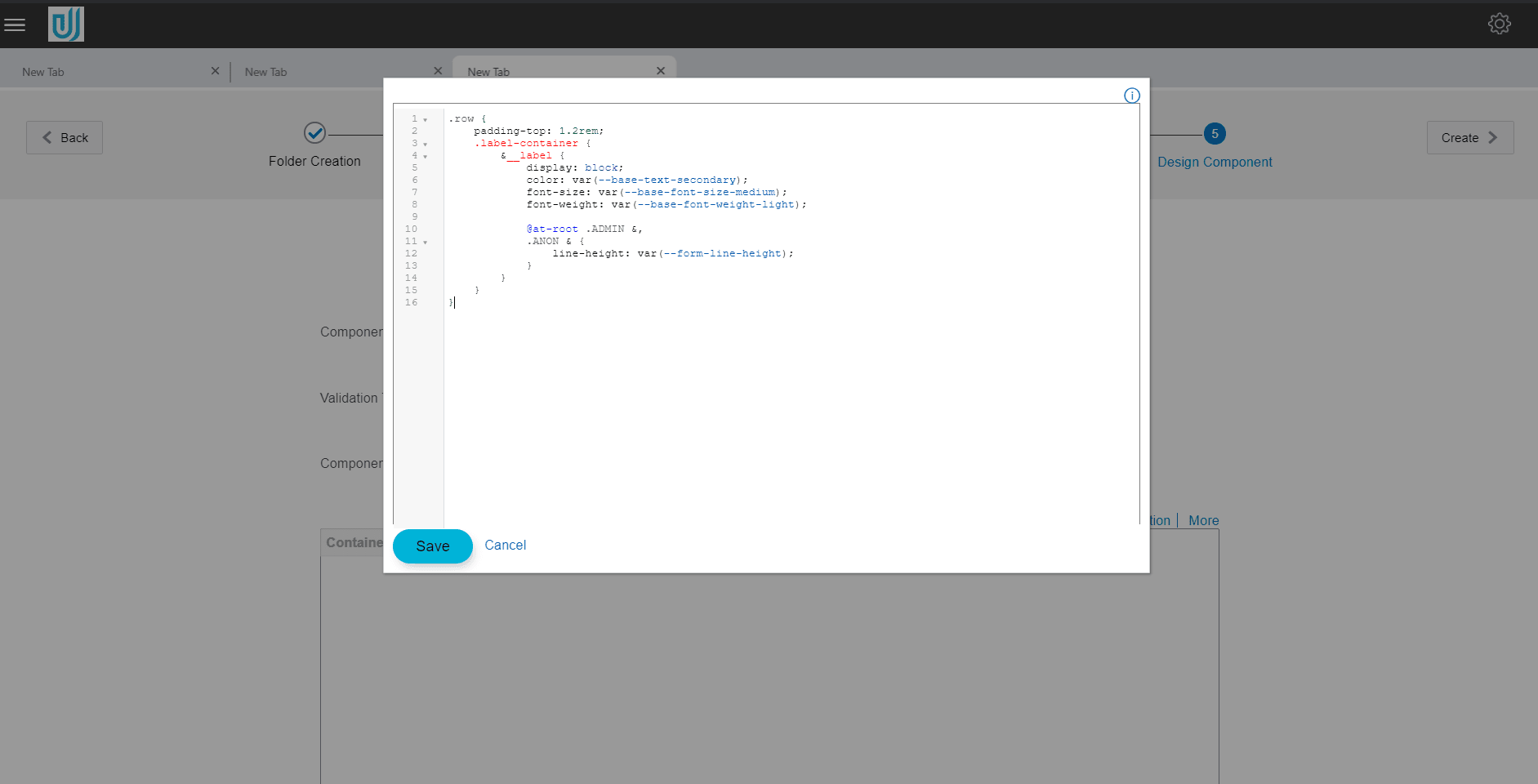1538x784 pixels.
Task: Save the CSS code changes
Action: [x=432, y=546]
